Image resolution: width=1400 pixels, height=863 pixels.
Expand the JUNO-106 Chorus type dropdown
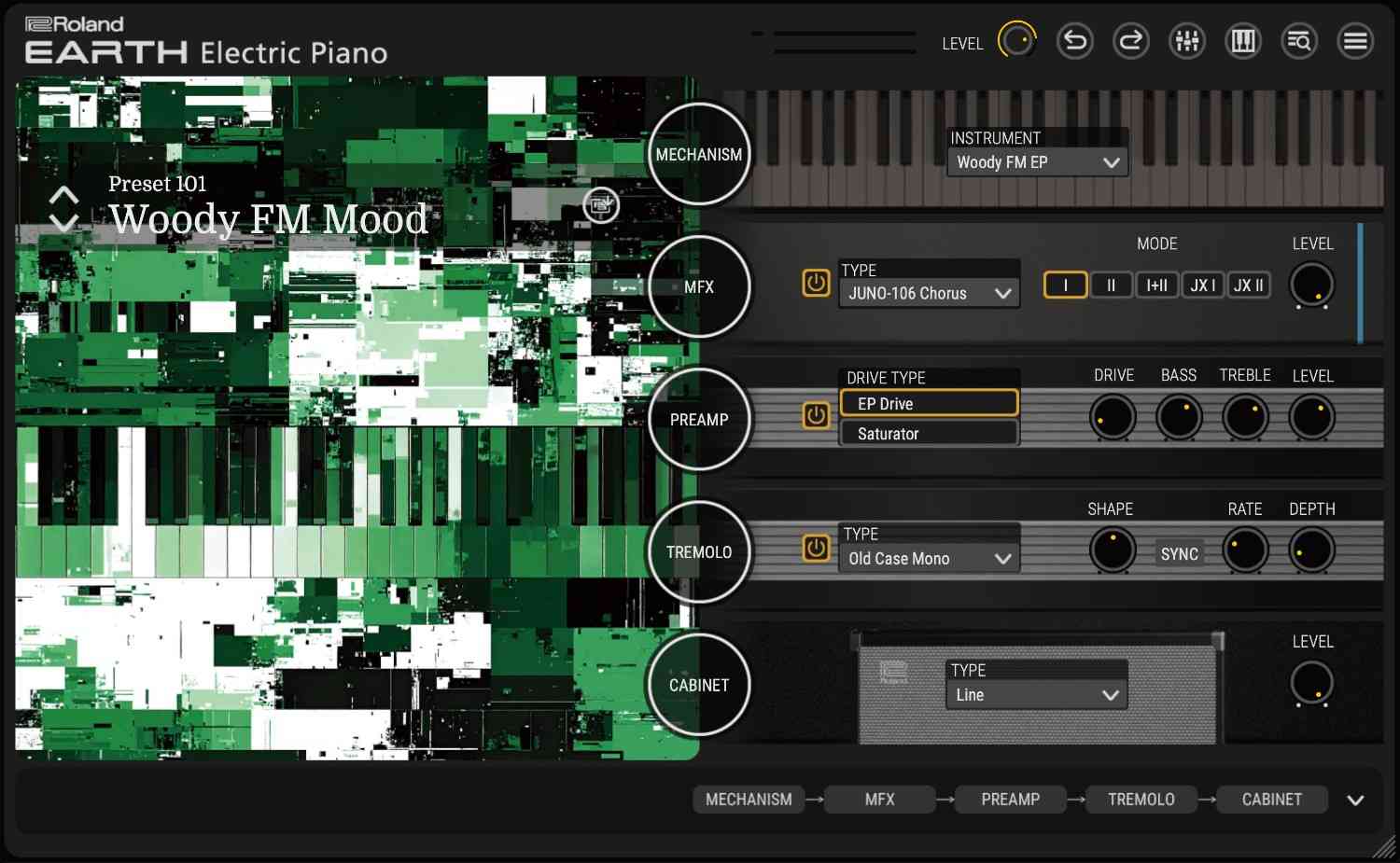coord(929,293)
